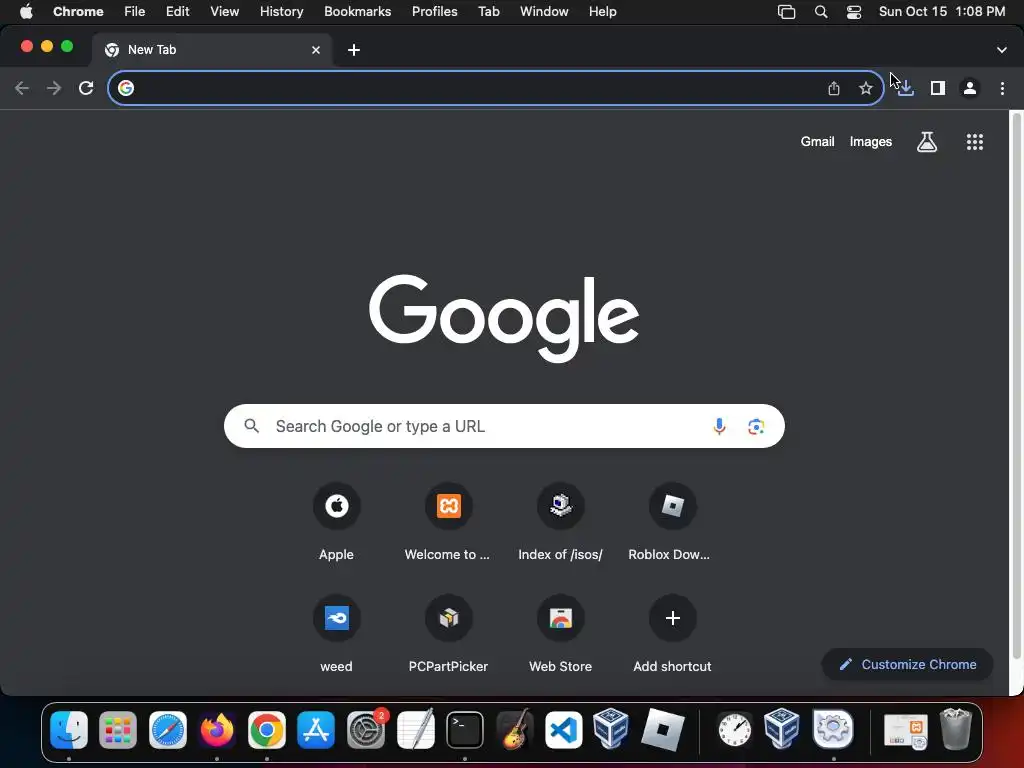Open GarageBand from the dock
The height and width of the screenshot is (768, 1024).
point(515,729)
